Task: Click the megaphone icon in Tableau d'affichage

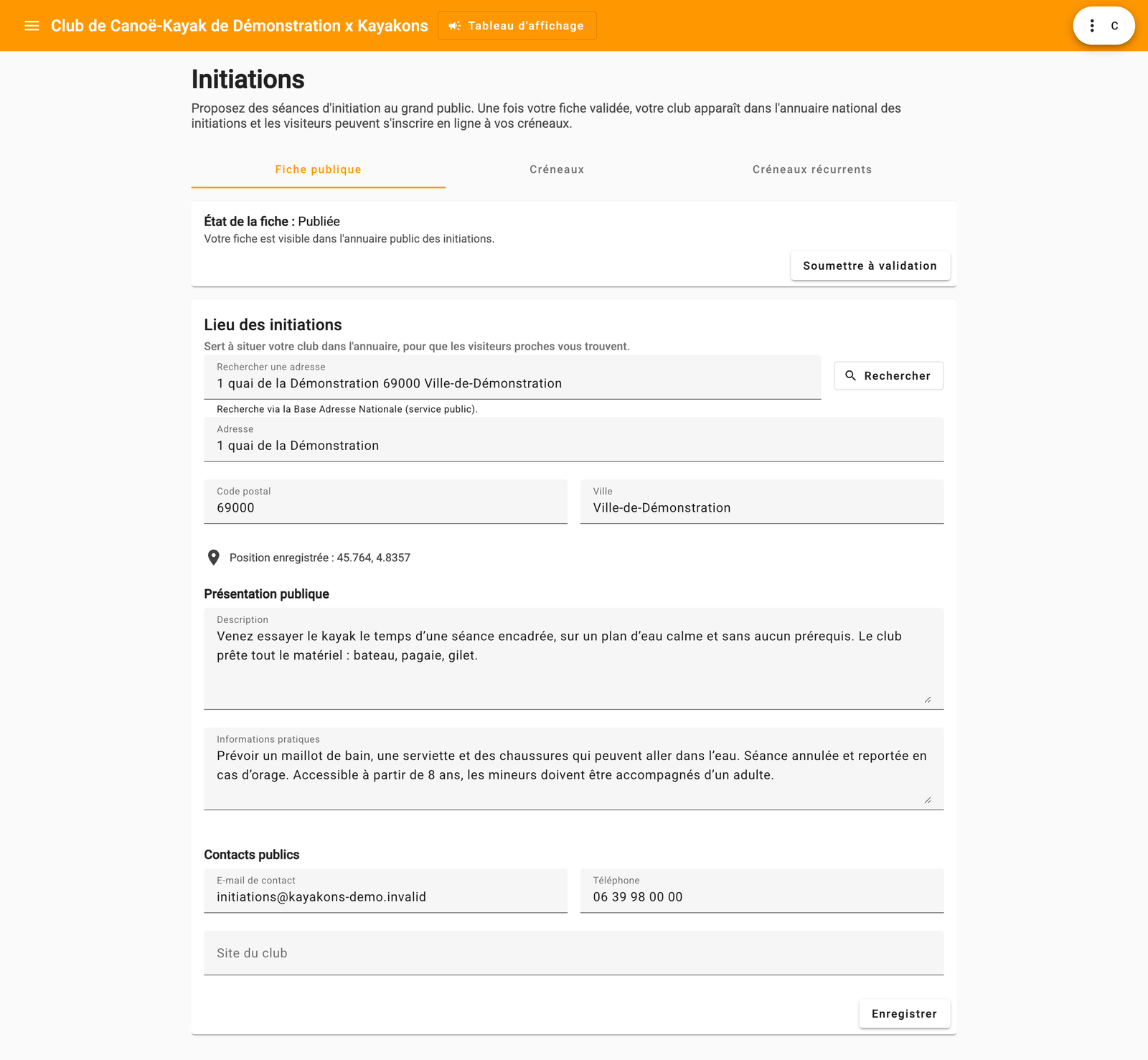Action: [x=455, y=26]
